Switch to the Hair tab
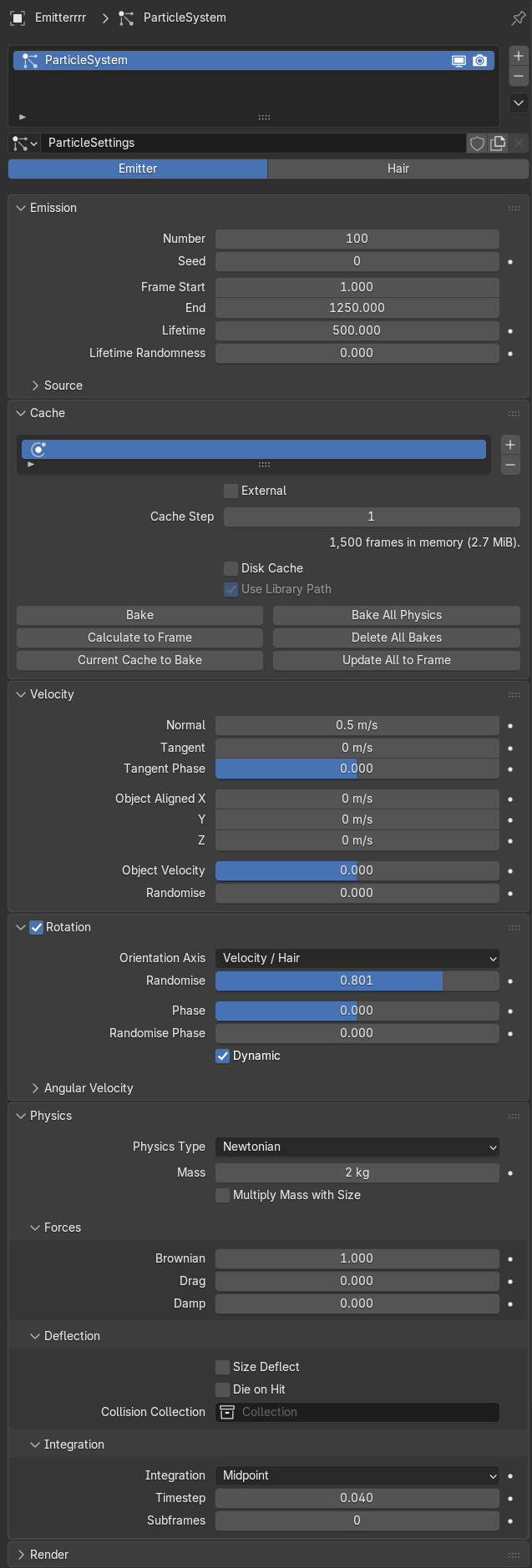This screenshot has width=532, height=1568. pyautogui.click(x=398, y=169)
